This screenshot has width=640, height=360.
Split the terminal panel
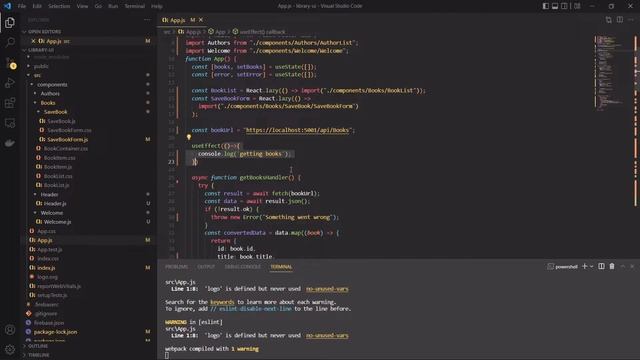(601, 267)
